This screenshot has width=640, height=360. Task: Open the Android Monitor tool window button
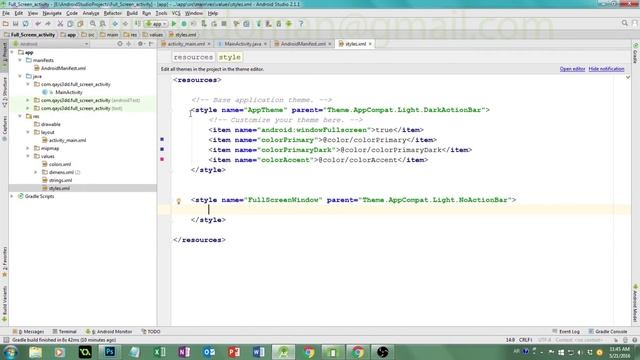point(109,331)
